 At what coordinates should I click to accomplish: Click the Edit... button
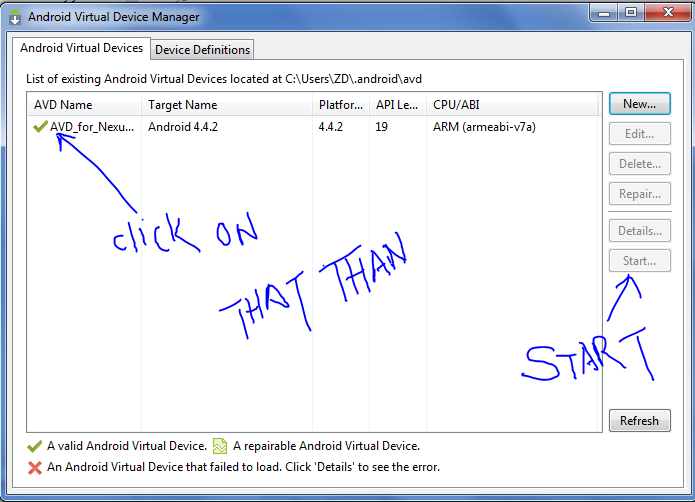click(x=640, y=134)
